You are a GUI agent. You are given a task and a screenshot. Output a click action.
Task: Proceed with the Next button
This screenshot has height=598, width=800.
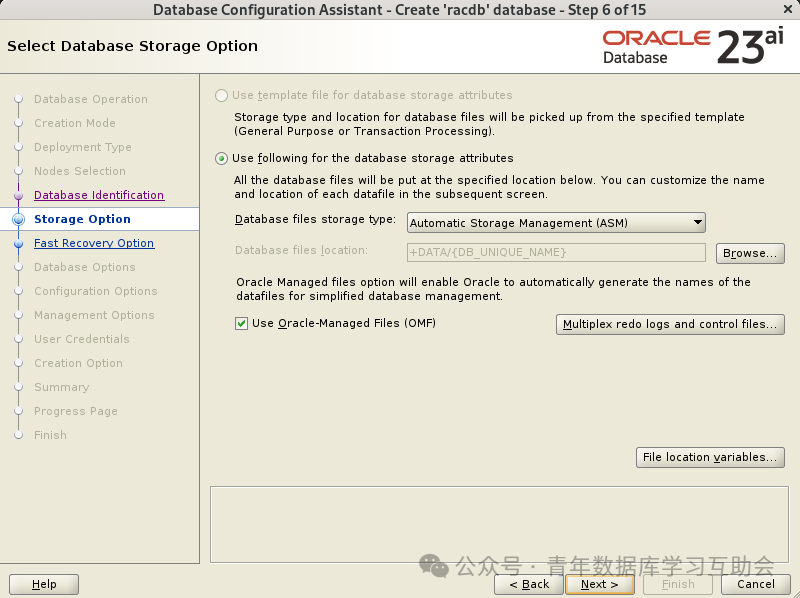coord(599,584)
